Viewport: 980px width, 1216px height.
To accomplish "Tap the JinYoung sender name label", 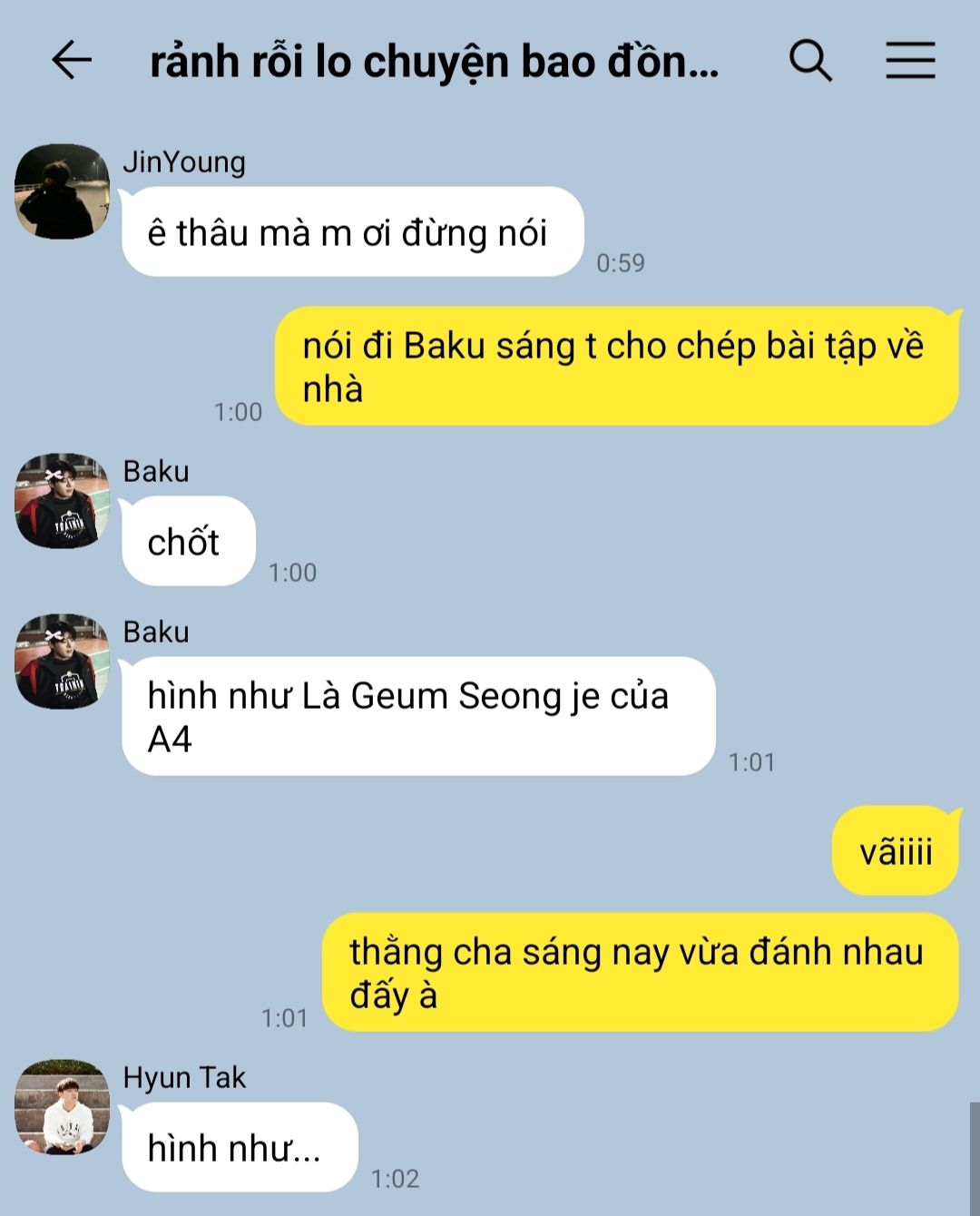I will coord(184,162).
